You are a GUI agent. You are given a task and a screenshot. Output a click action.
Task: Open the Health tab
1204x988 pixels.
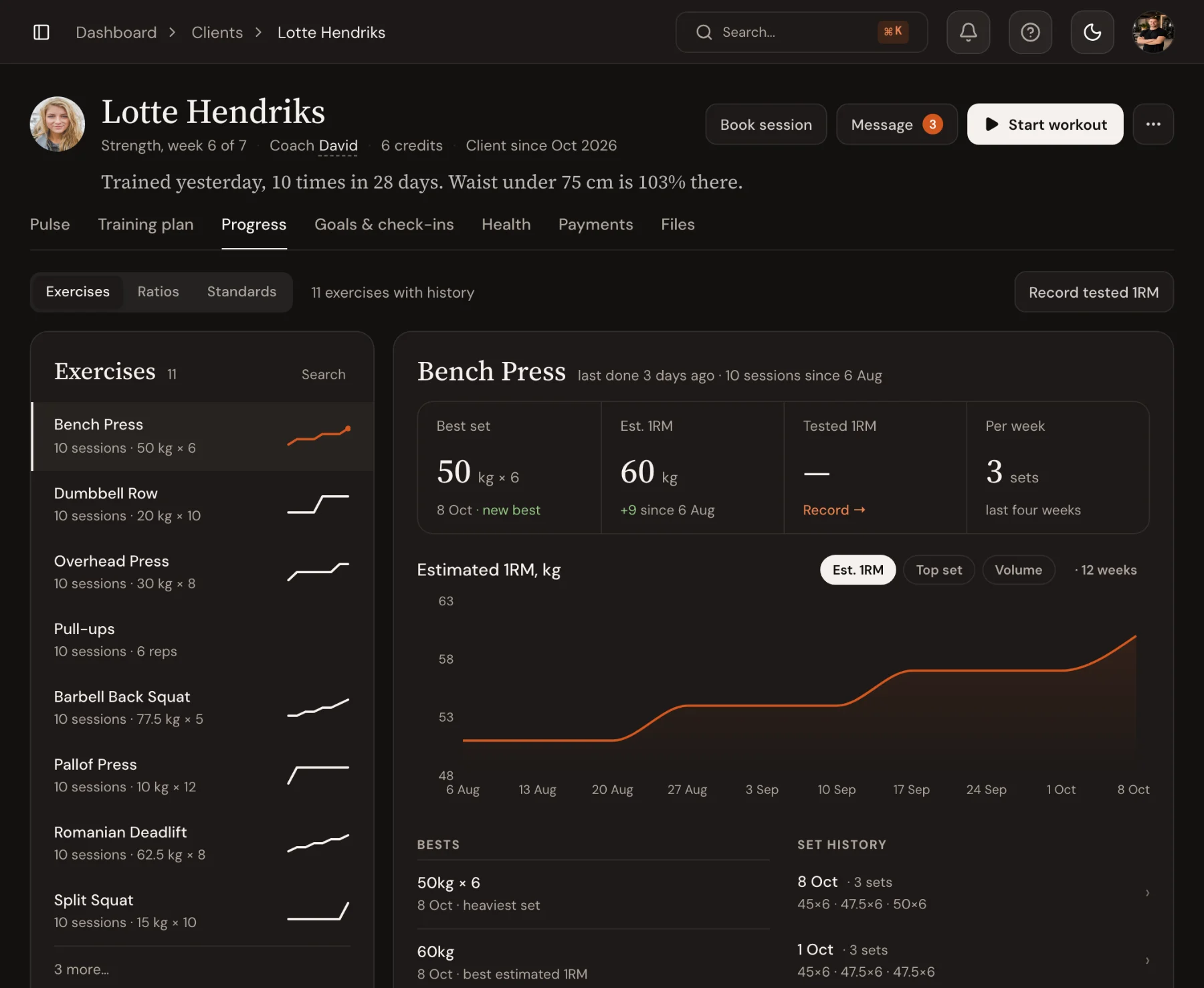tap(506, 225)
